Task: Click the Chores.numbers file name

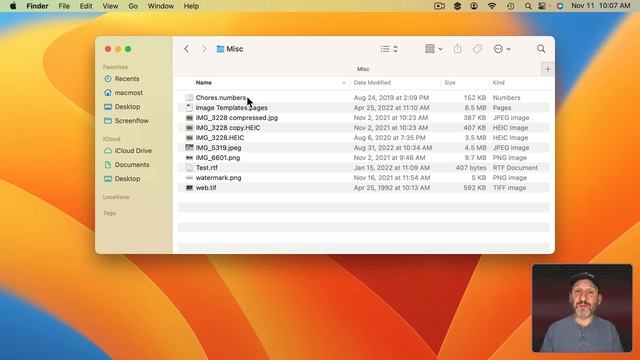Action: click(x=221, y=98)
